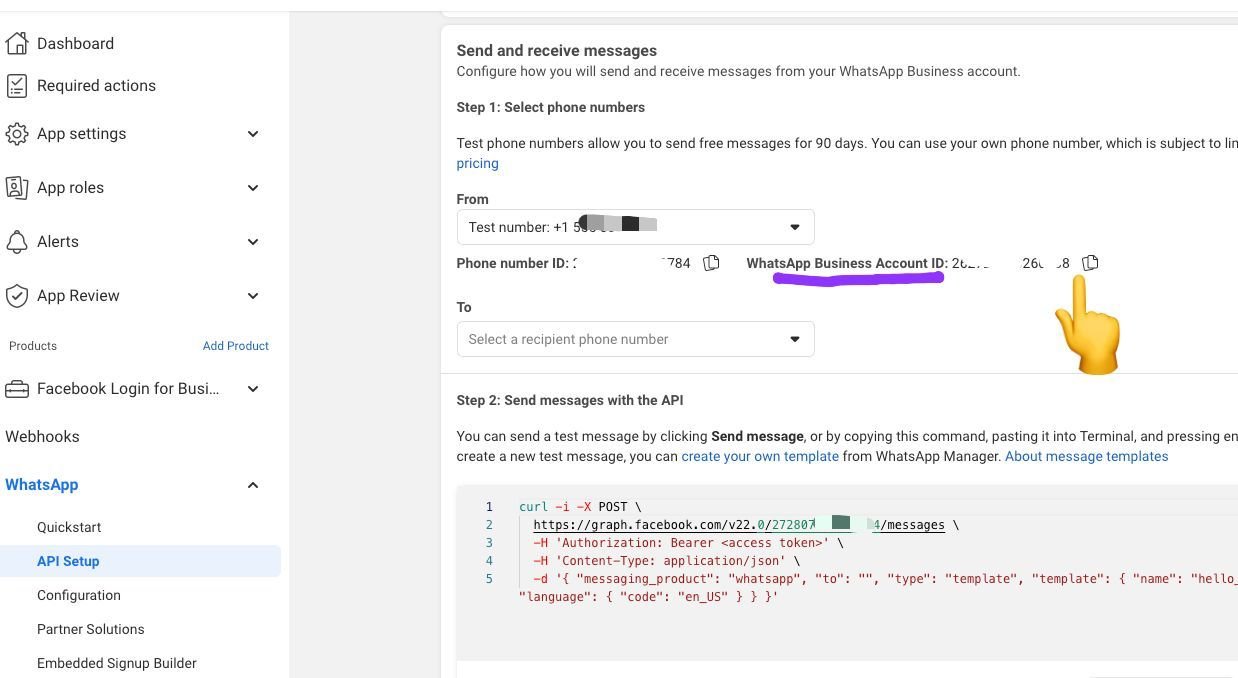Open App roles in the sidebar
The image size is (1238, 678).
coord(70,187)
